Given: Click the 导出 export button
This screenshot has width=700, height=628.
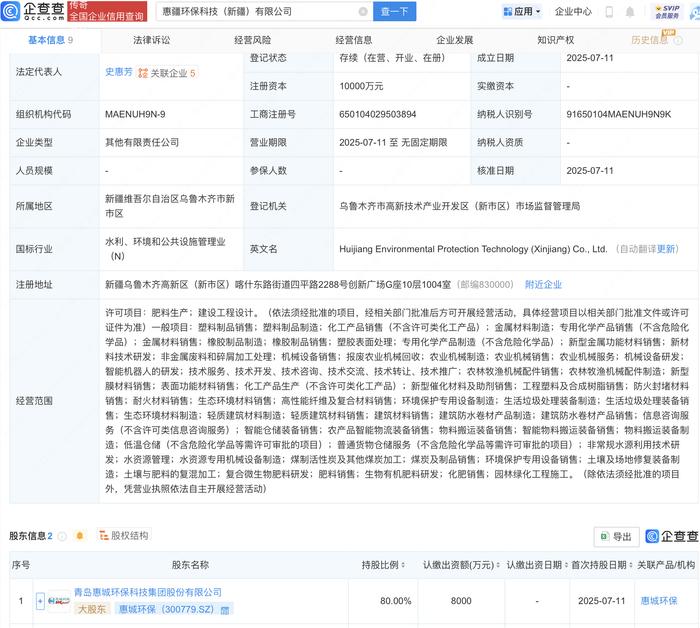Looking at the screenshot, I should tap(617, 537).
